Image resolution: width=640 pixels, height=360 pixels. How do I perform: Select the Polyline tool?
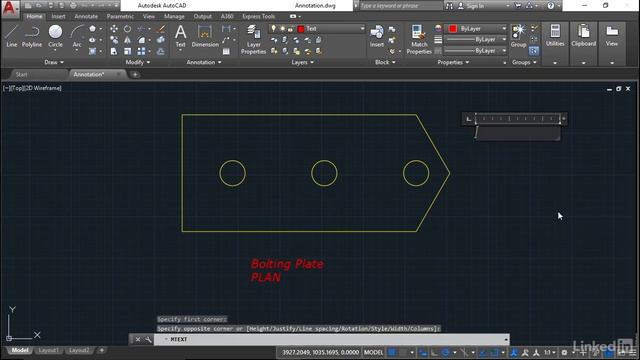(32, 36)
